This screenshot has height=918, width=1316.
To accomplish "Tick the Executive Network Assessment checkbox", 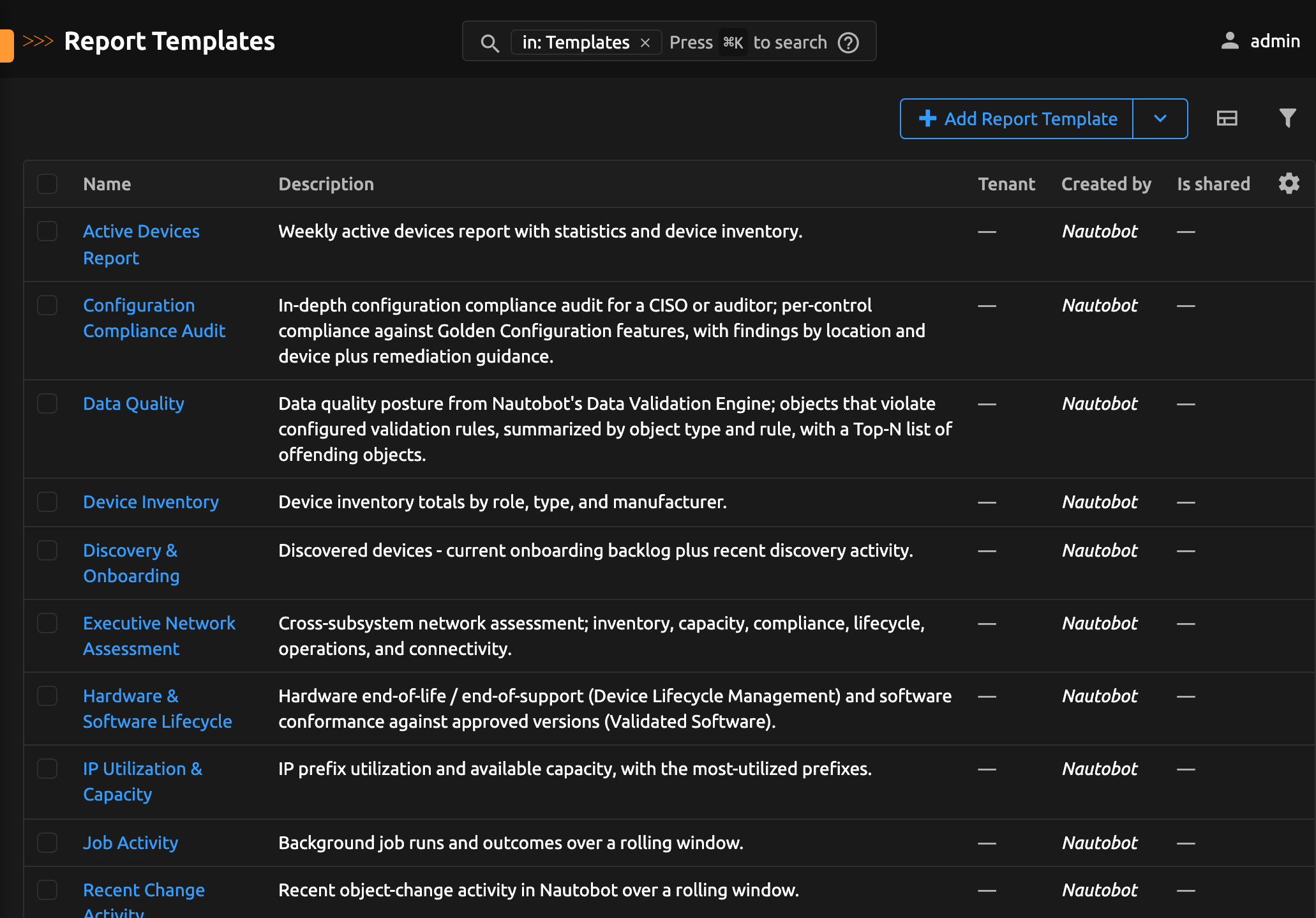I will pos(47,623).
